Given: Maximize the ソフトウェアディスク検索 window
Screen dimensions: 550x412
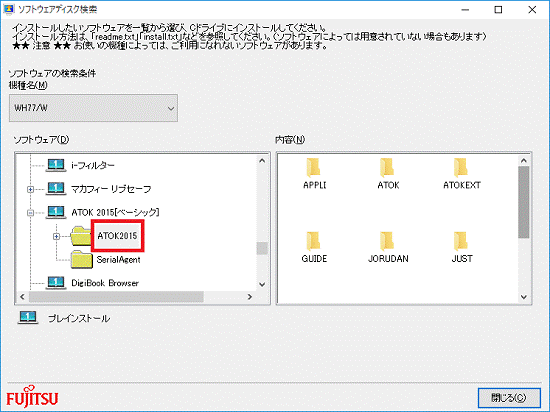Looking at the screenshot, I should (x=498, y=10).
